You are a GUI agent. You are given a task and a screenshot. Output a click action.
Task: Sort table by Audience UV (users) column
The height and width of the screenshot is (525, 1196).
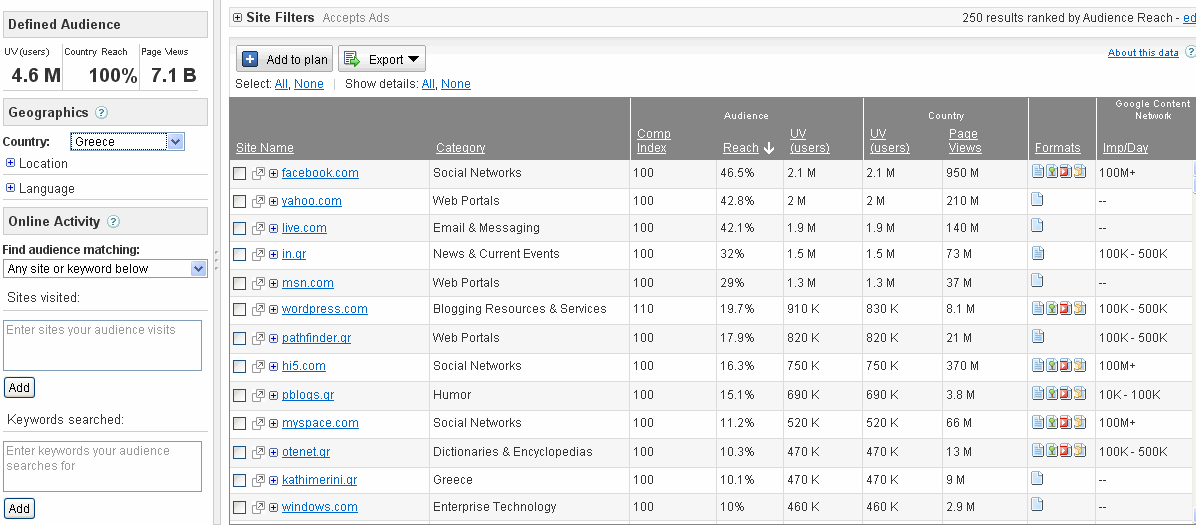click(809, 140)
